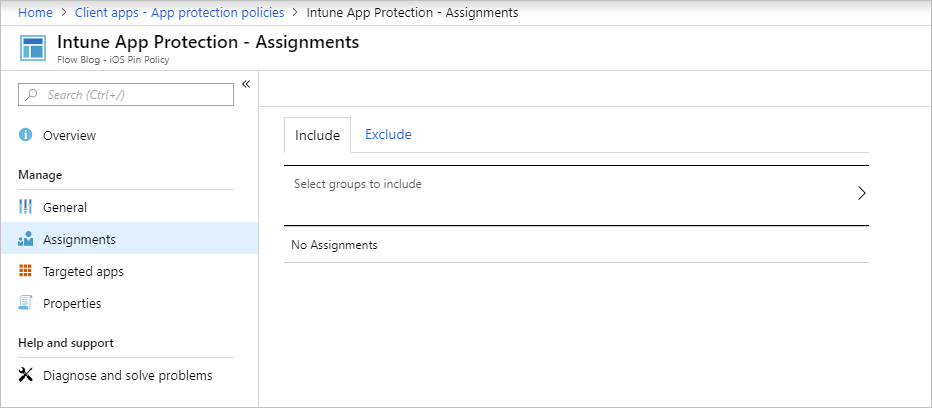Expand group selection via right chevron arrow
Image resolution: width=932 pixels, height=408 pixels.
861,193
